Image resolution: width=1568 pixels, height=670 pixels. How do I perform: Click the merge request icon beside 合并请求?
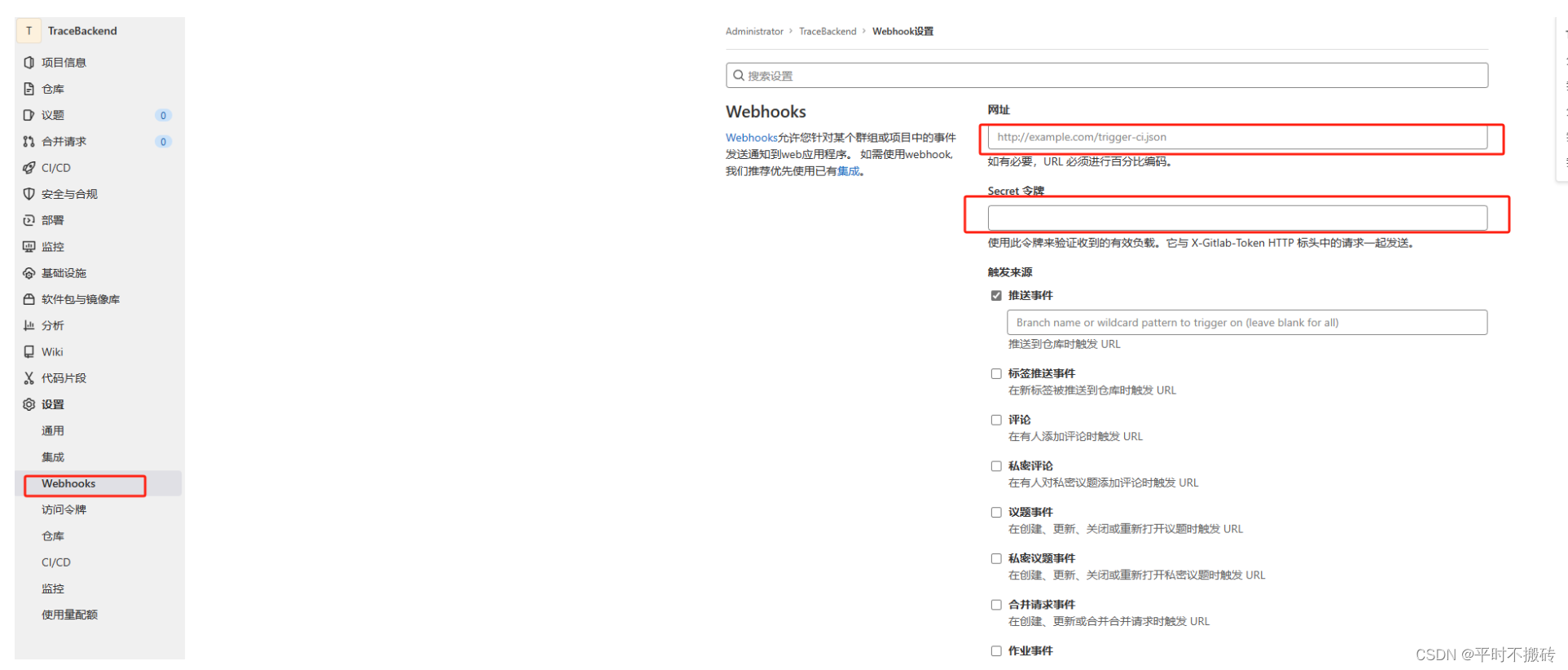[x=29, y=142]
